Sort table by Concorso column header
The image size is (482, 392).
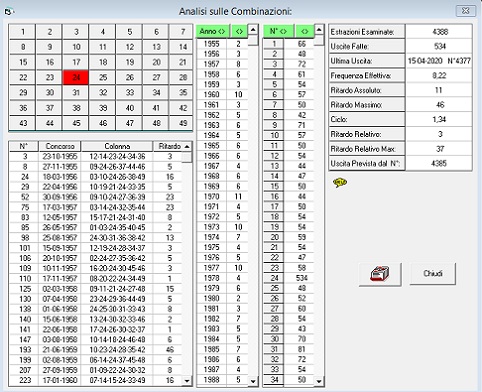(x=60, y=146)
